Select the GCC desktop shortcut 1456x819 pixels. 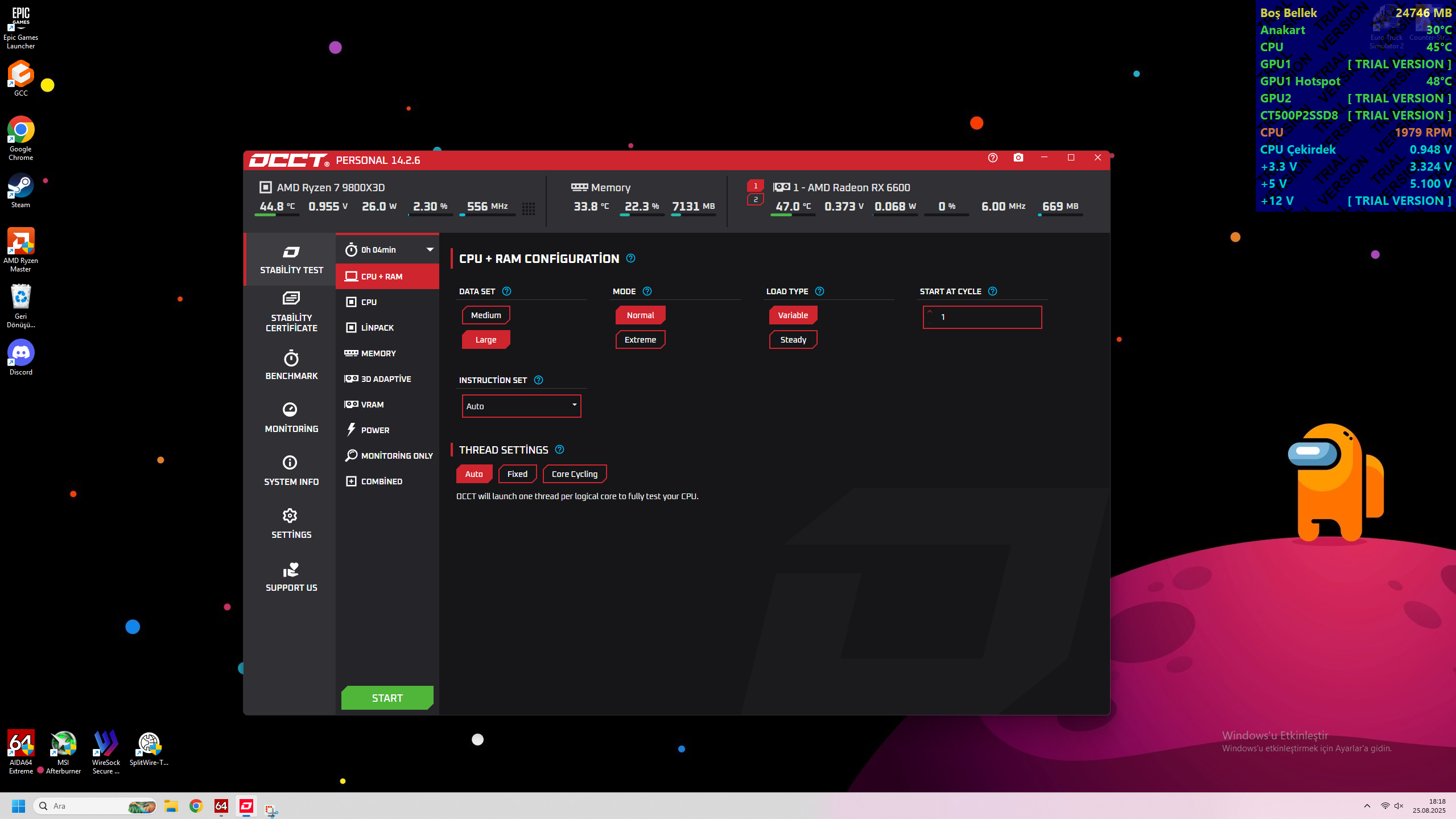21,79
